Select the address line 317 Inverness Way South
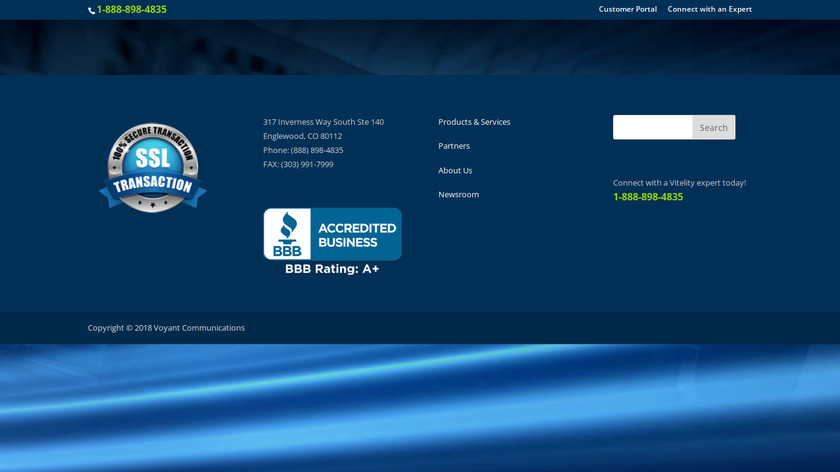Viewport: 840px width, 472px height. [x=323, y=122]
